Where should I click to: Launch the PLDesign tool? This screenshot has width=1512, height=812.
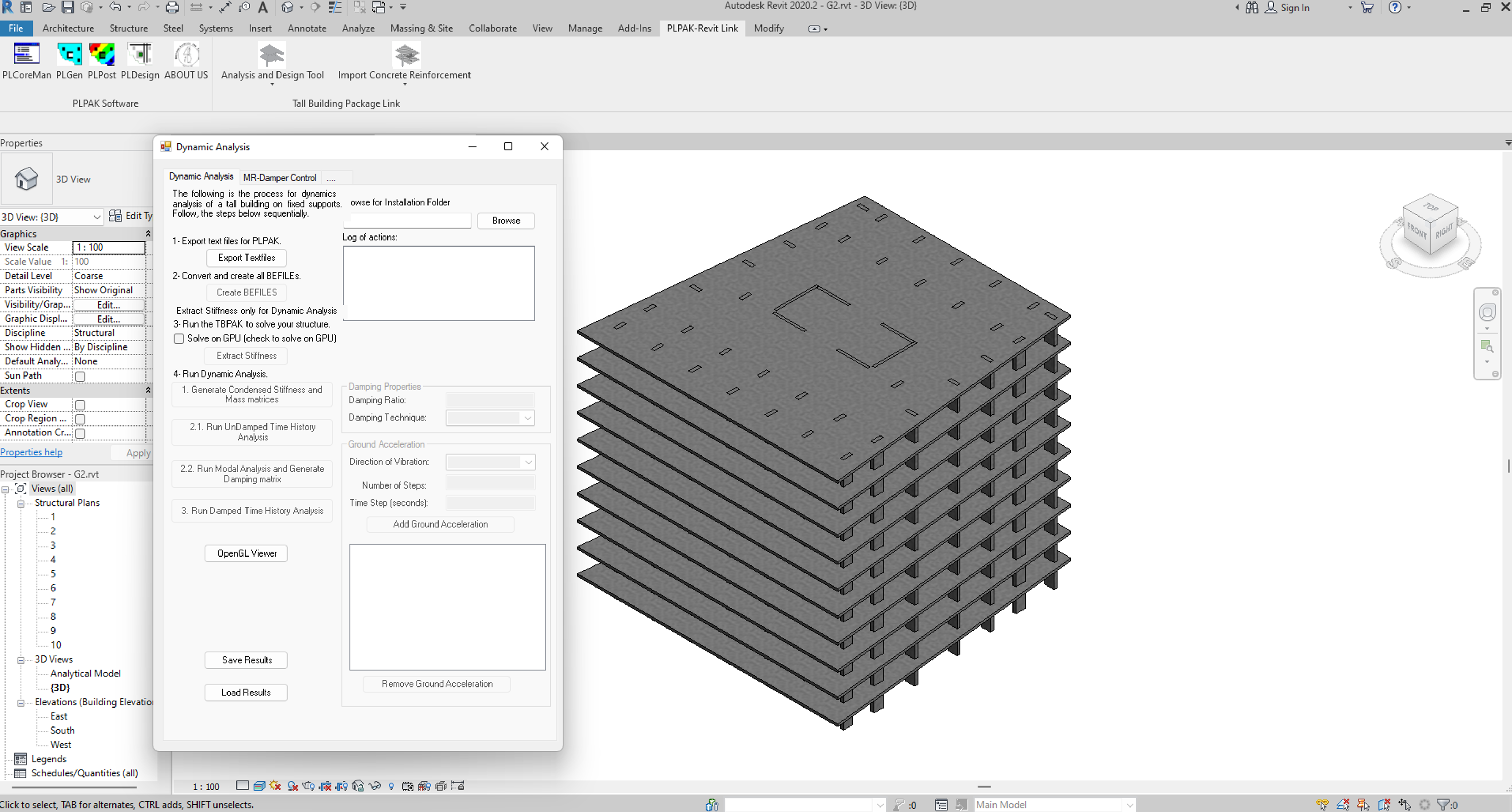point(140,61)
